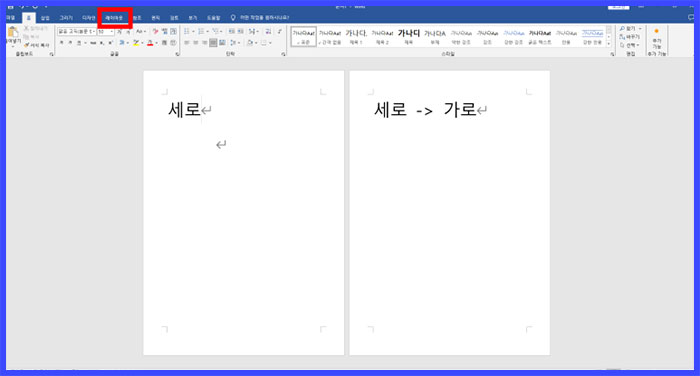
Task: Click the Center alignment icon
Action: point(196,43)
